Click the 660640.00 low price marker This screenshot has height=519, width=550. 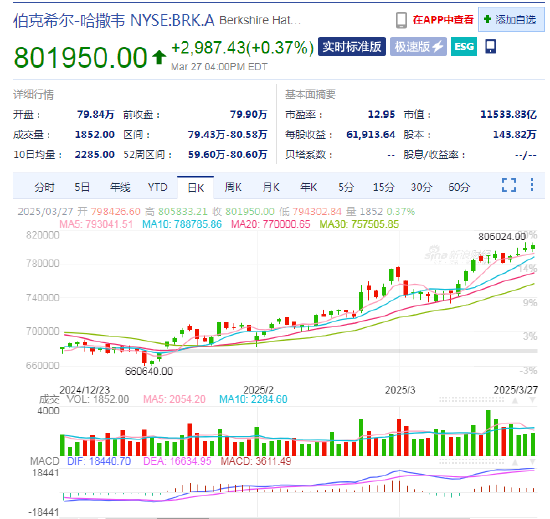(x=149, y=371)
